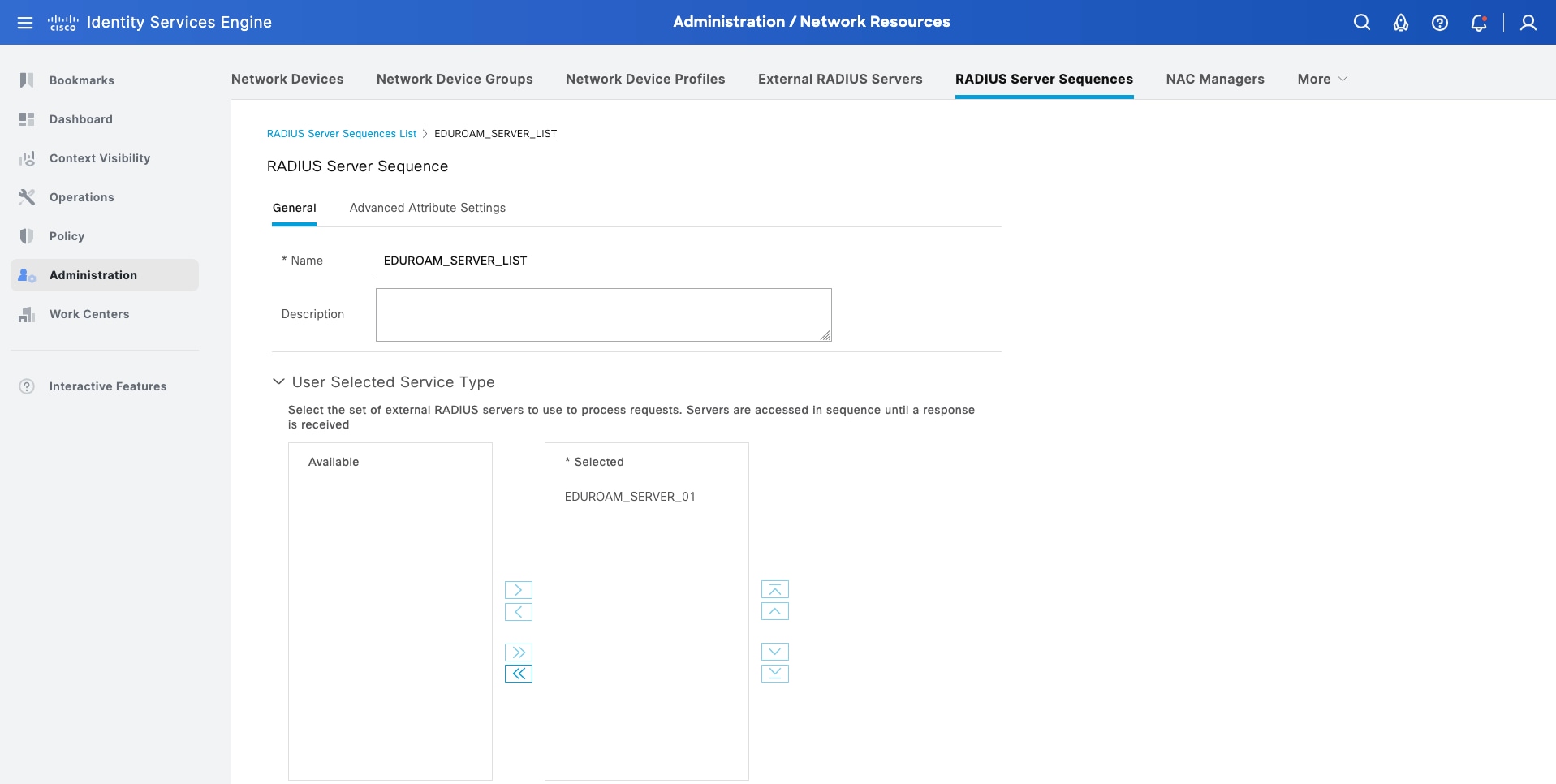Open the help question mark icon
The image size is (1556, 784).
click(x=1440, y=23)
